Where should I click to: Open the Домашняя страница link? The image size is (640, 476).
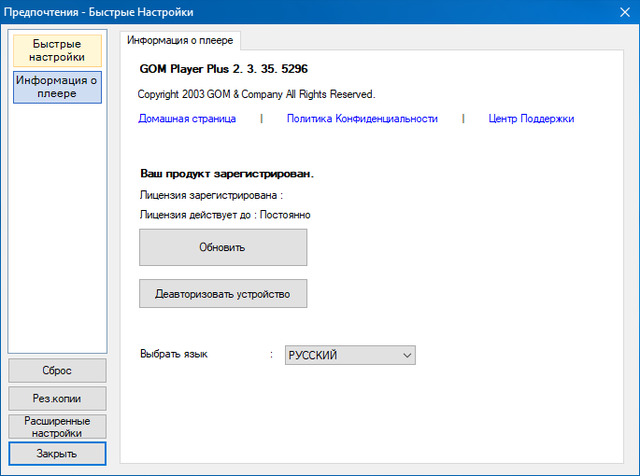point(187,118)
